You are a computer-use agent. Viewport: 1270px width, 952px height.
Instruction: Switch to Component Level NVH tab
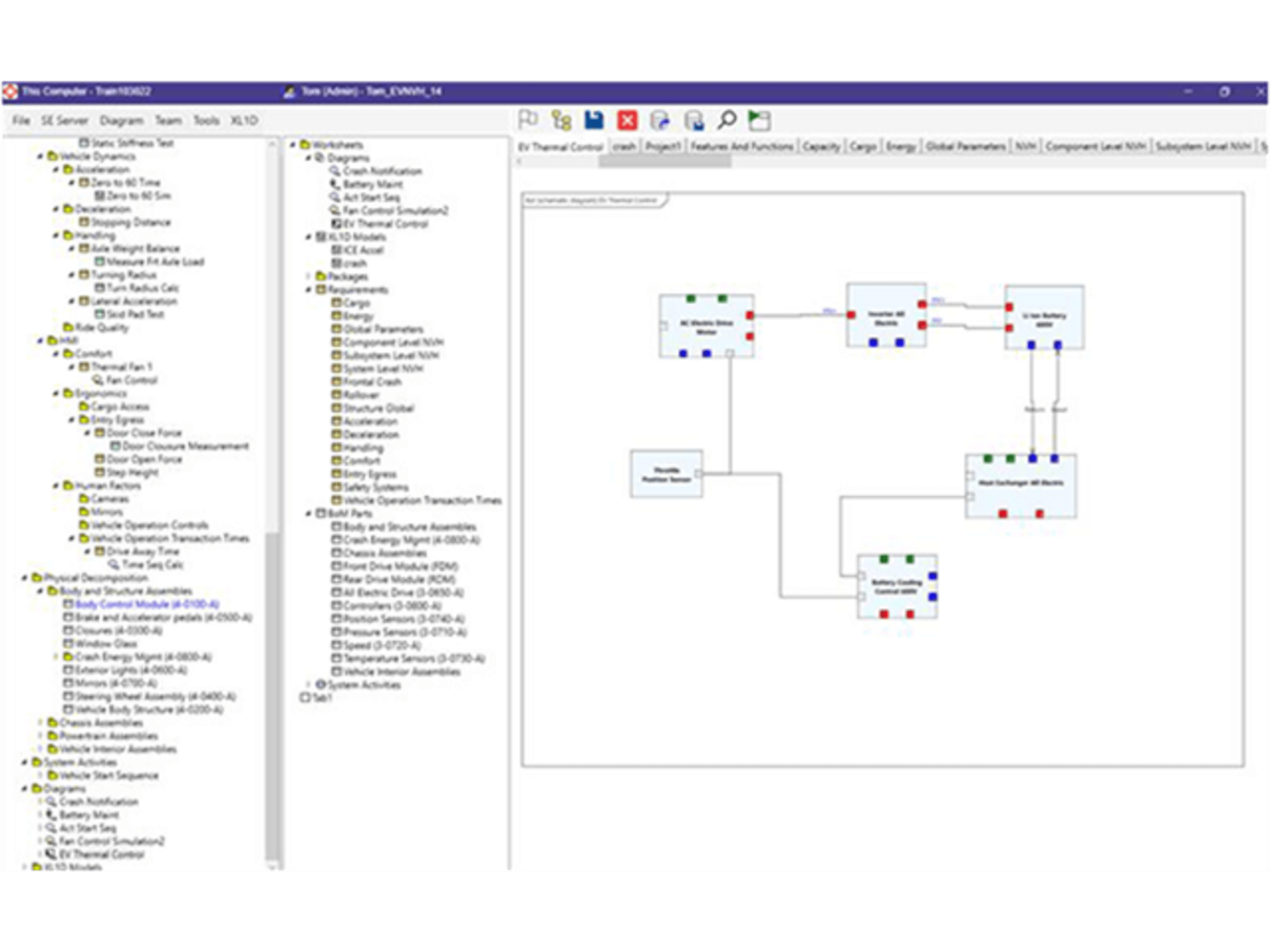point(1095,146)
